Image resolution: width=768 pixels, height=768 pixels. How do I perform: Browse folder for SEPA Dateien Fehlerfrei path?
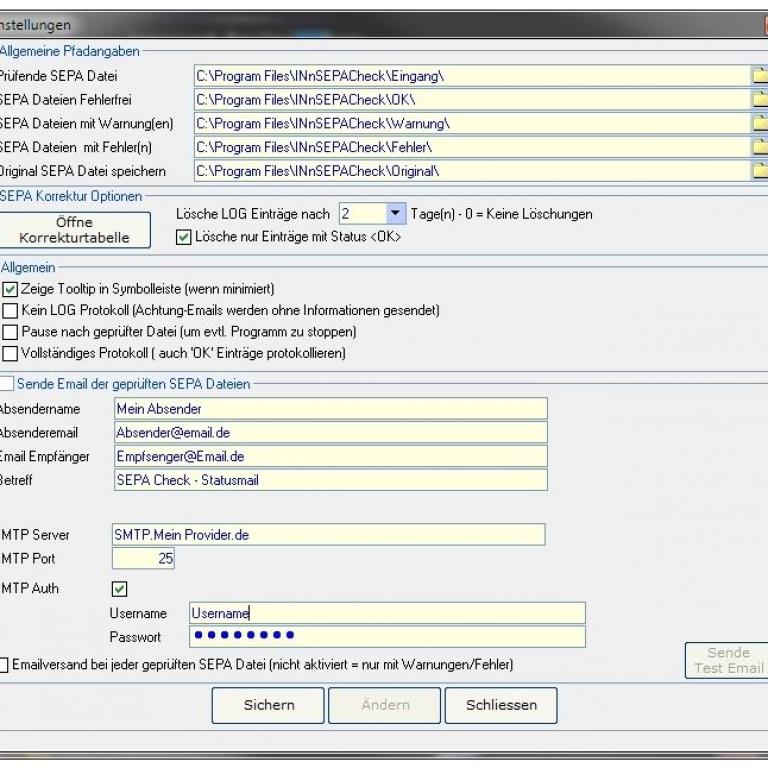coord(759,99)
